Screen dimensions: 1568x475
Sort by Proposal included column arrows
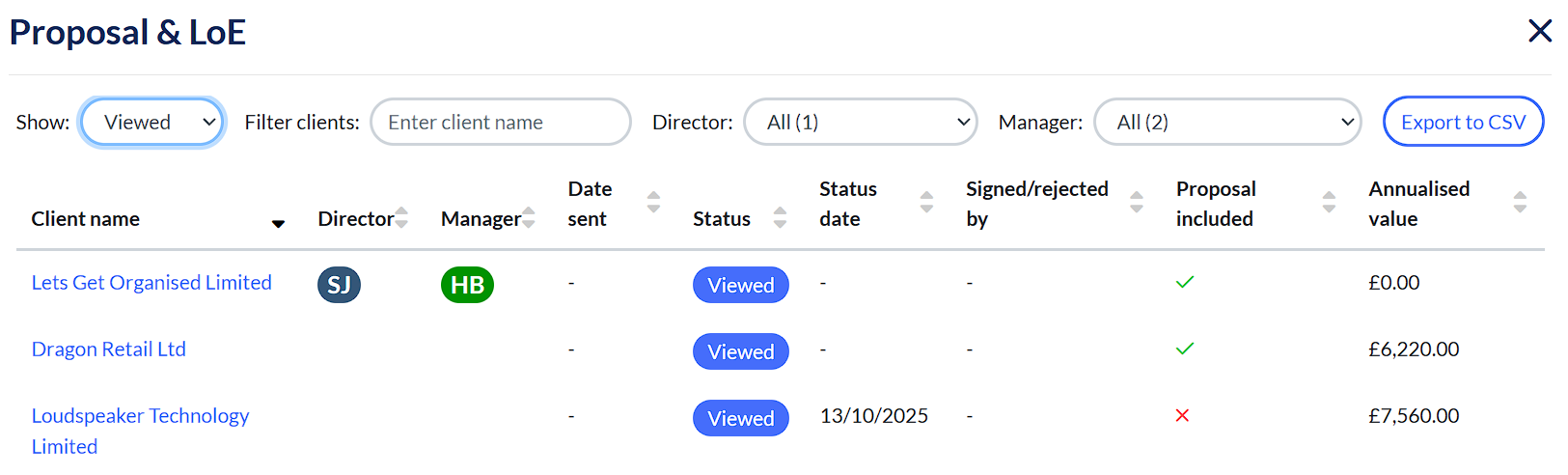[x=1329, y=202]
